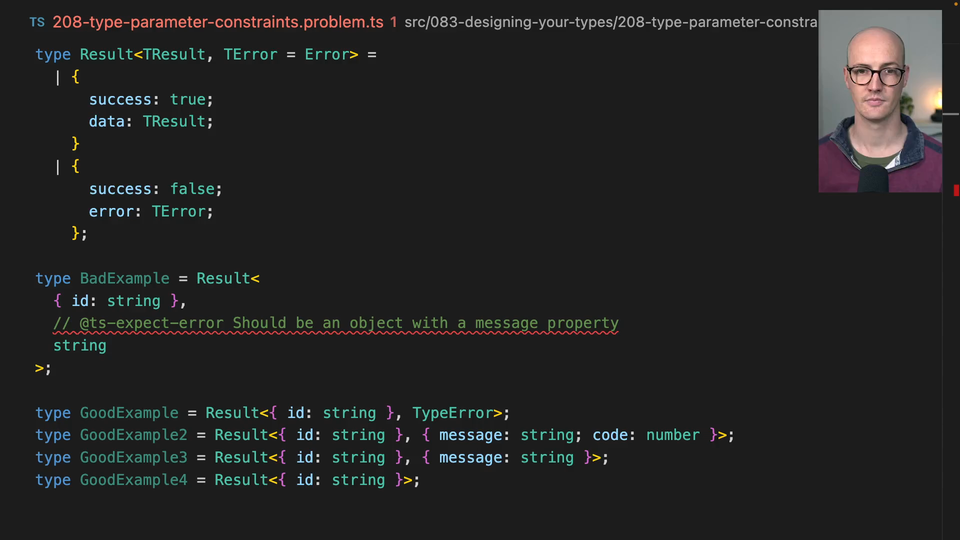Click the GoodExample4 type alias name
Image resolution: width=960 pixels, height=540 pixels.
(x=133, y=480)
